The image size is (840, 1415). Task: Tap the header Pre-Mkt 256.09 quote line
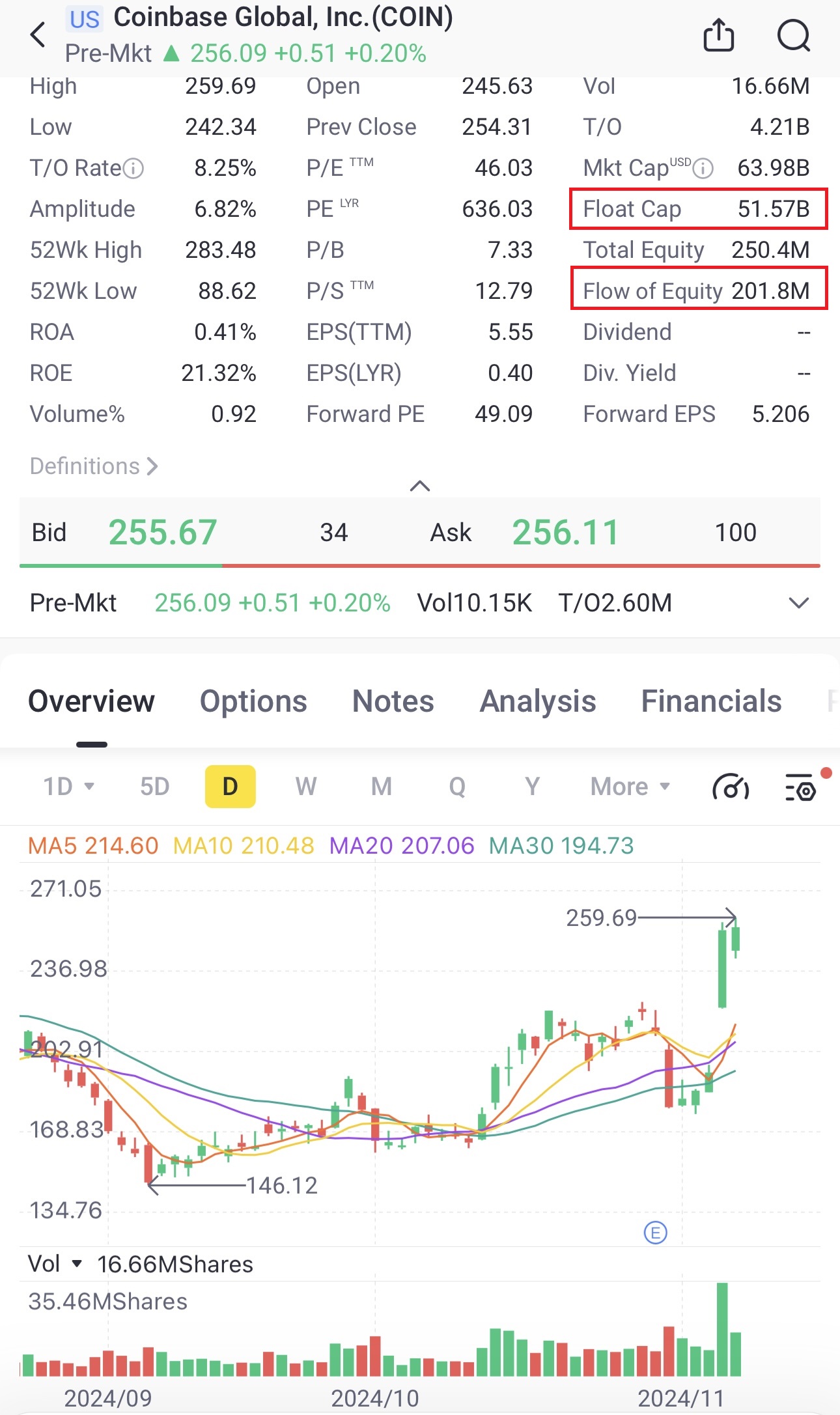(x=245, y=53)
